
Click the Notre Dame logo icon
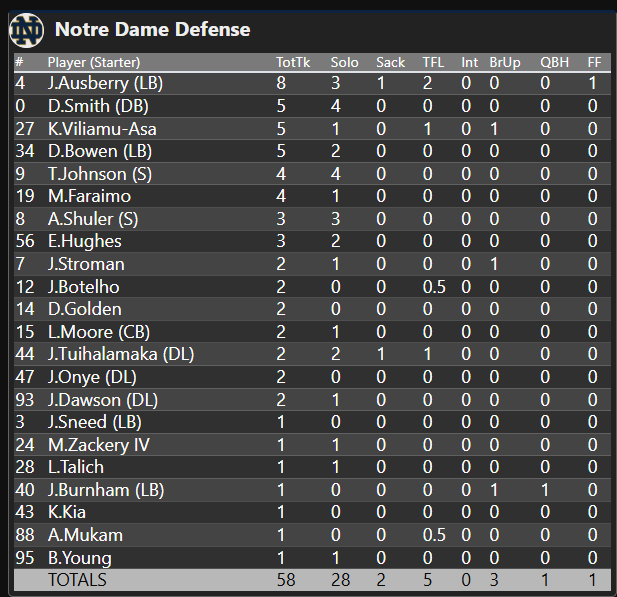pyautogui.click(x=27, y=30)
